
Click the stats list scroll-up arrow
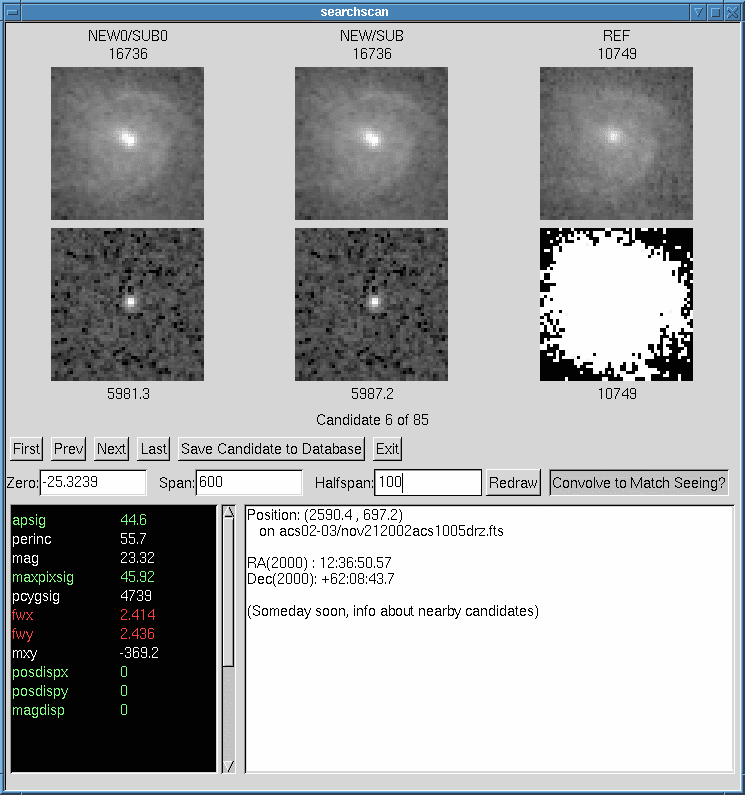tap(228, 513)
